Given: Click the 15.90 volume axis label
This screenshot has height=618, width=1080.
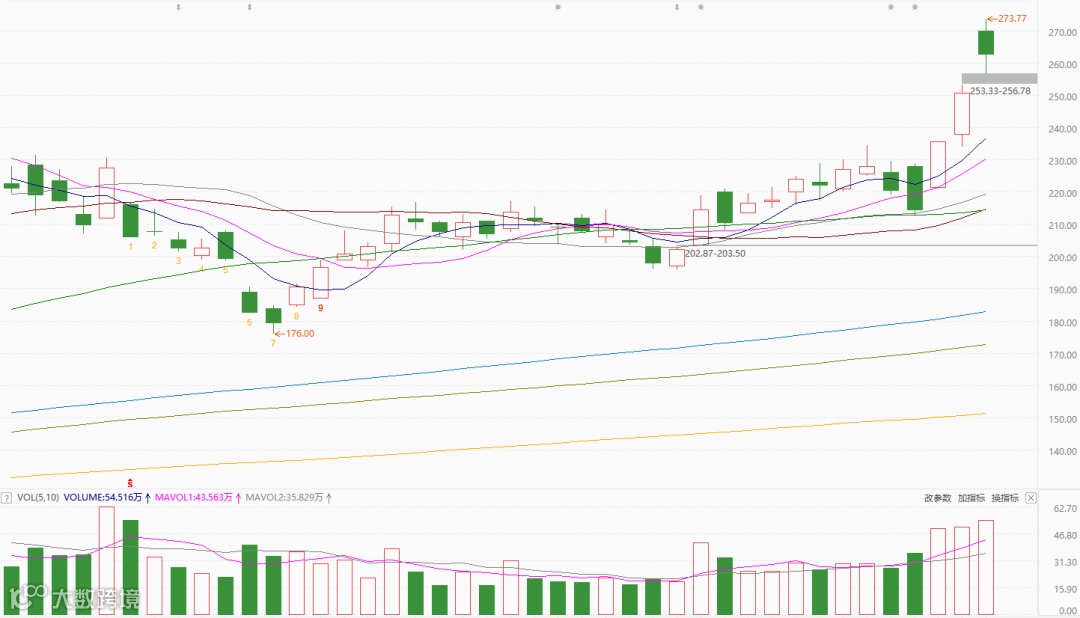Looking at the screenshot, I should pyautogui.click(x=1065, y=589).
